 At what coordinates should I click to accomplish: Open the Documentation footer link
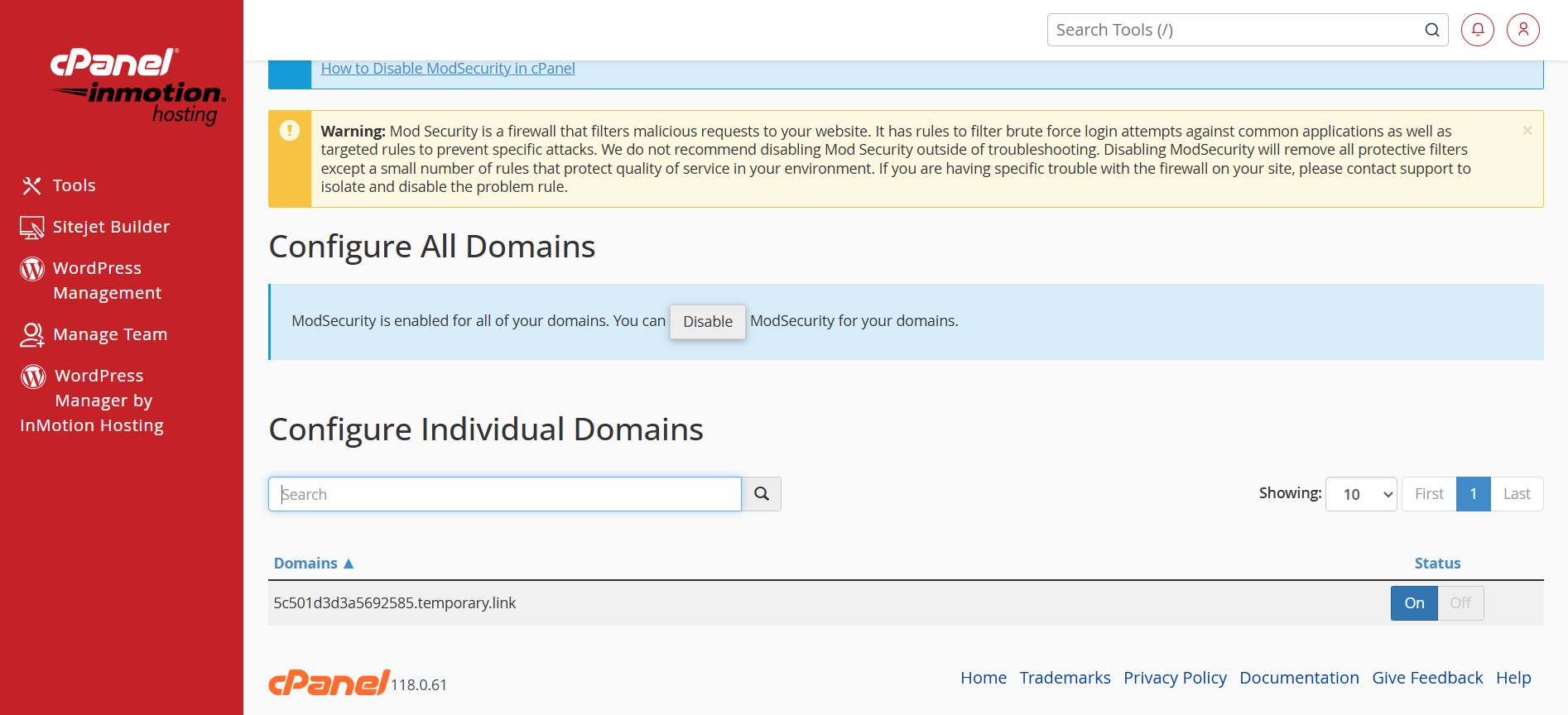click(1299, 678)
